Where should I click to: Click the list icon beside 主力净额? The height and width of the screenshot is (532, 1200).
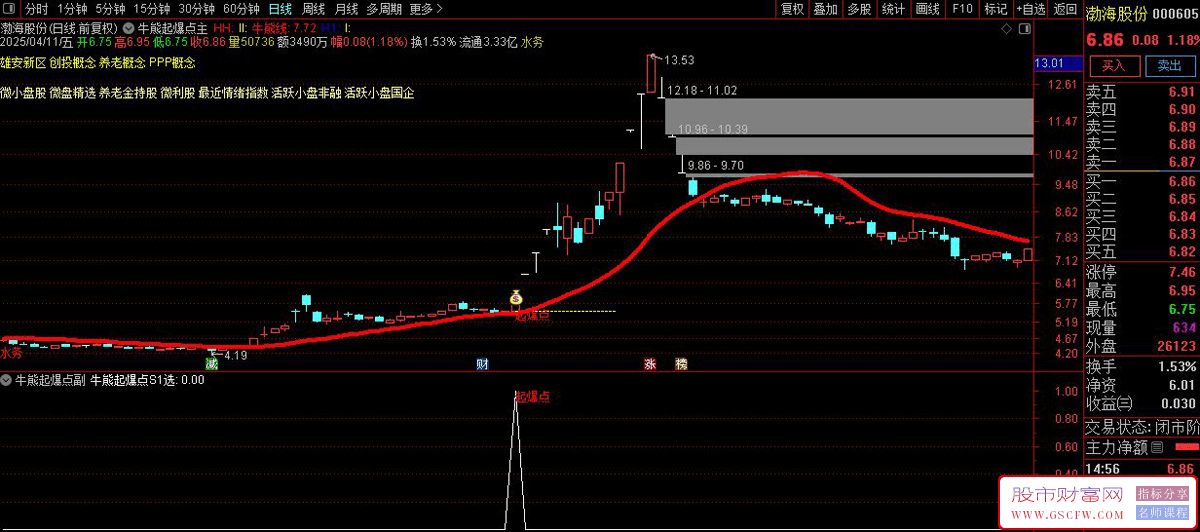click(x=1157, y=446)
